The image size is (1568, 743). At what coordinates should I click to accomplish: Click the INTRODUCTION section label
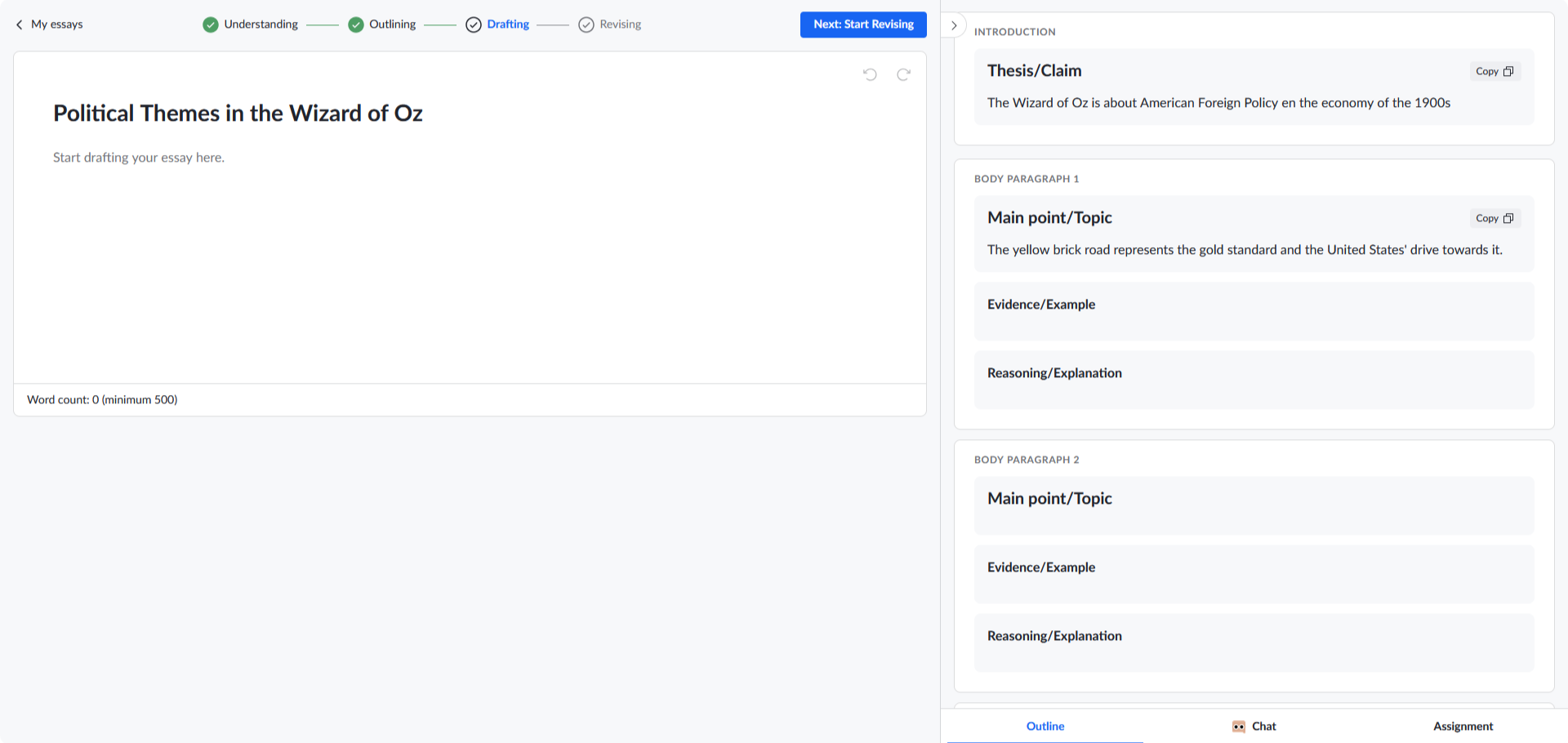[x=1014, y=32]
